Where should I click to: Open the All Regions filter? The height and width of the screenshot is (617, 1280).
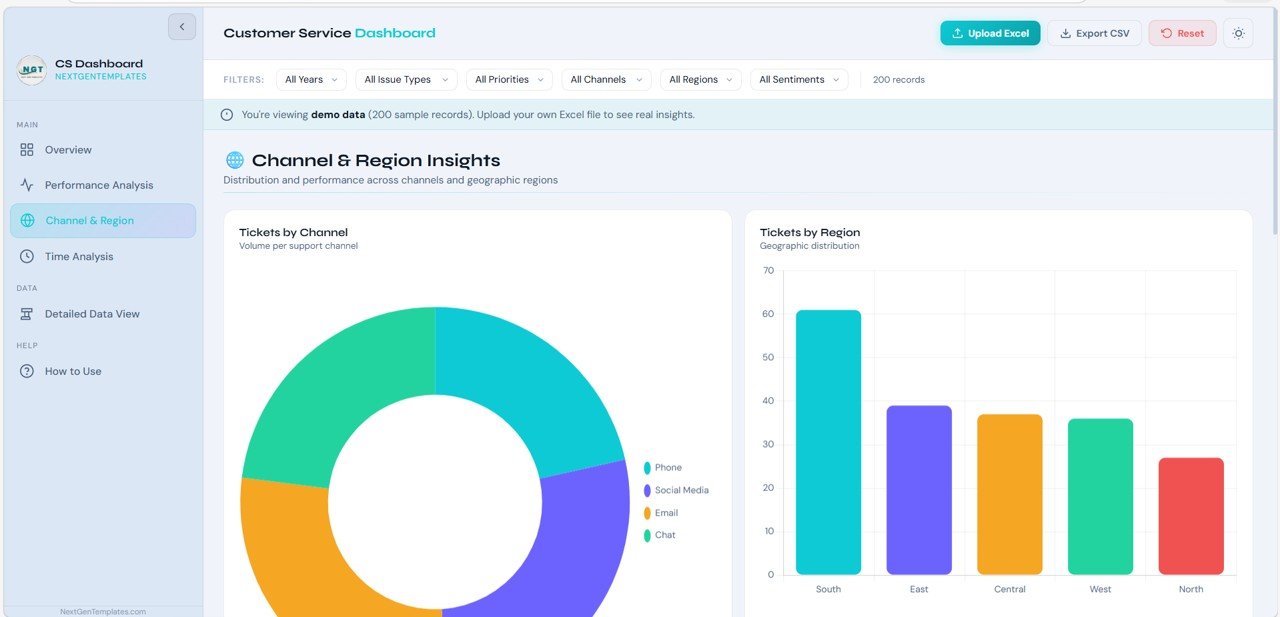pos(700,79)
